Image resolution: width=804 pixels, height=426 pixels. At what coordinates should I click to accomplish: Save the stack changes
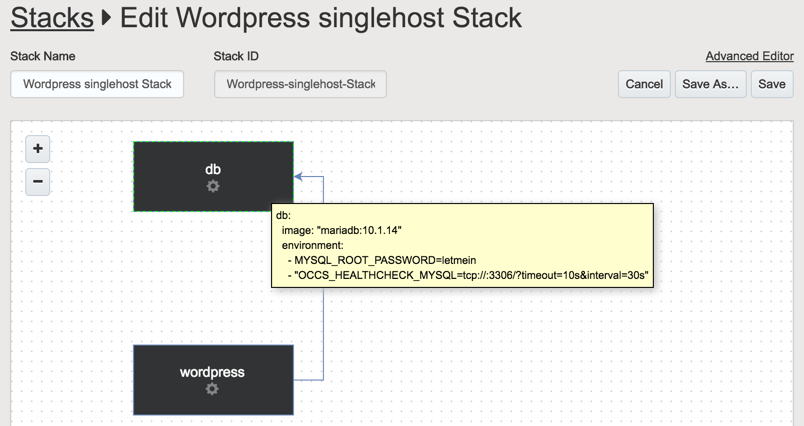(x=772, y=84)
